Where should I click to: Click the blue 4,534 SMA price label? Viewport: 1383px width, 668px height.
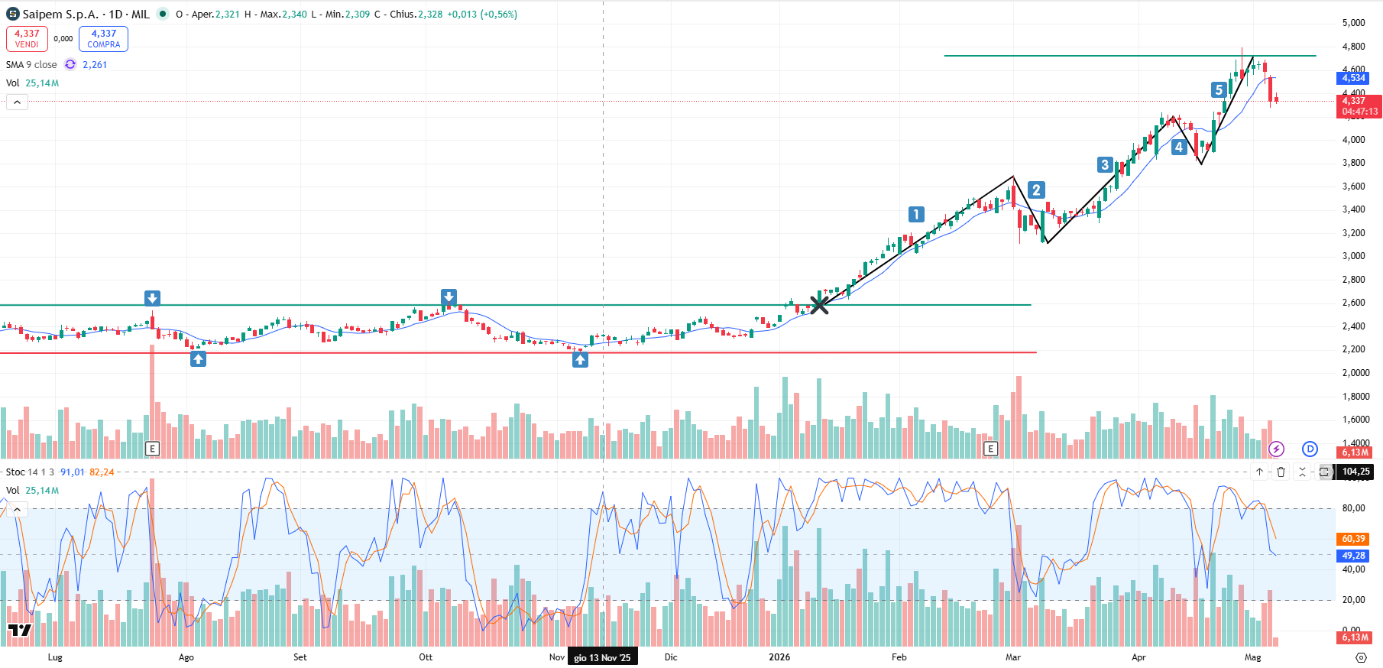point(1354,77)
